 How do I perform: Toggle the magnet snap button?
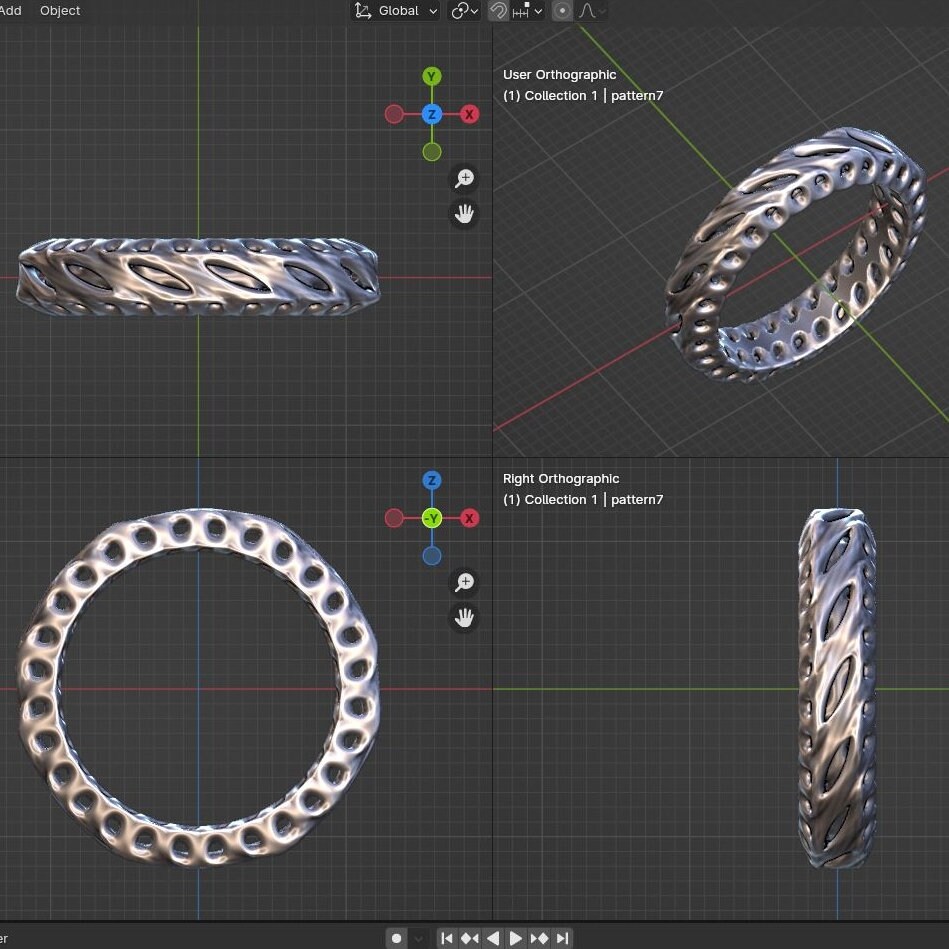tap(498, 10)
